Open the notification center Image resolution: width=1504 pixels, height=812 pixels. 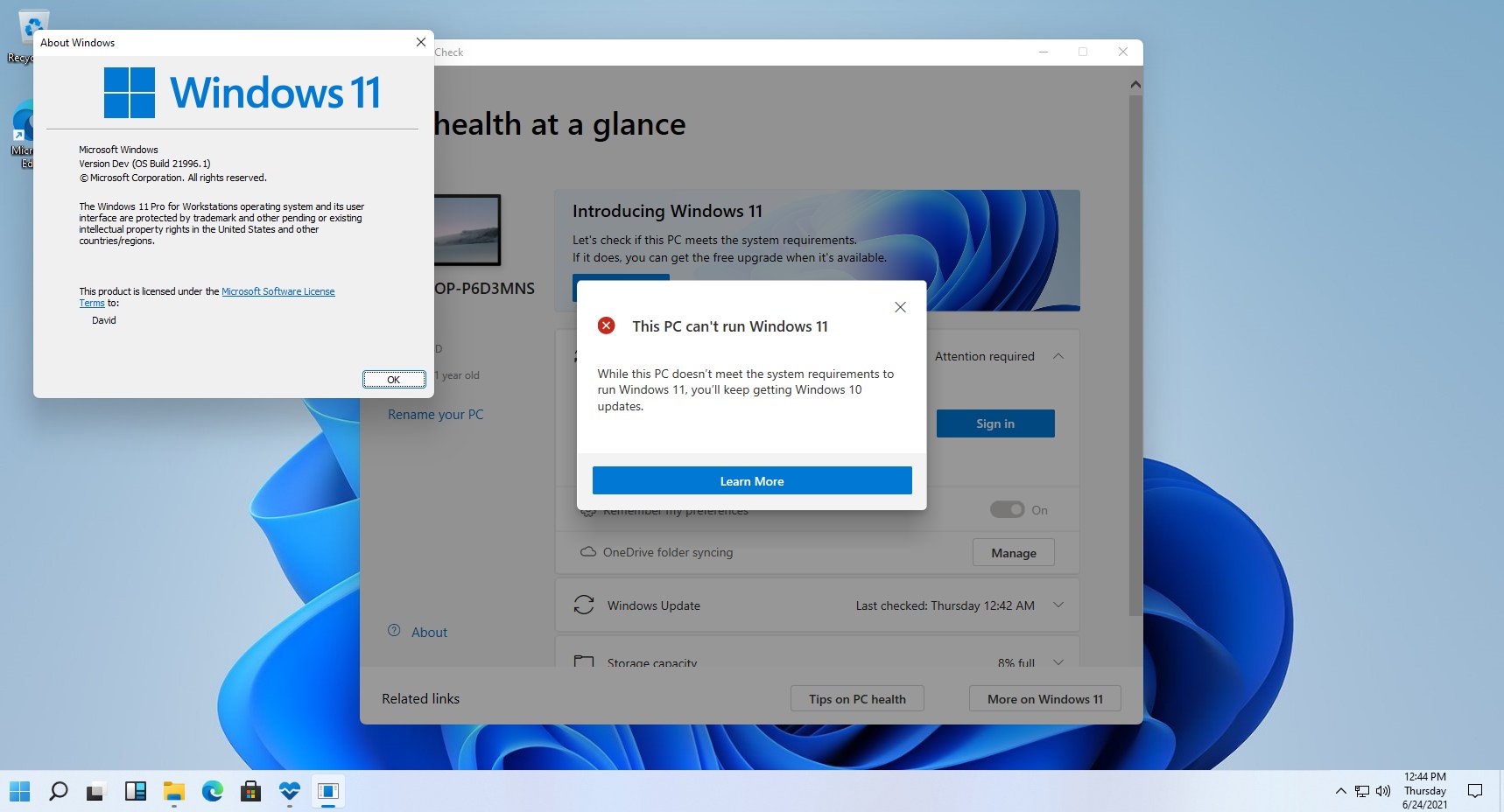[1475, 792]
